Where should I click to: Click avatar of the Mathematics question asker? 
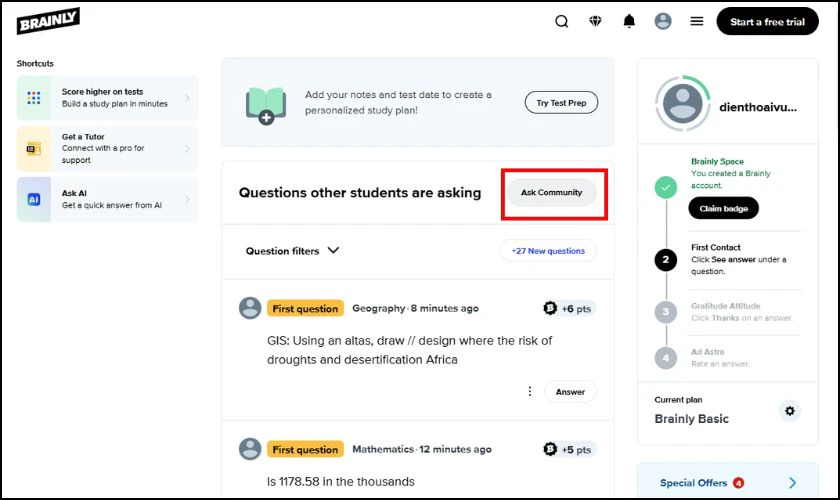tap(250, 449)
